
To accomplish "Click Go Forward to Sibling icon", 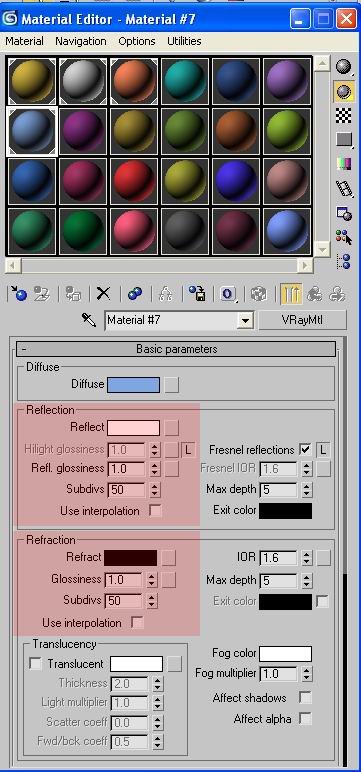I will [337, 294].
